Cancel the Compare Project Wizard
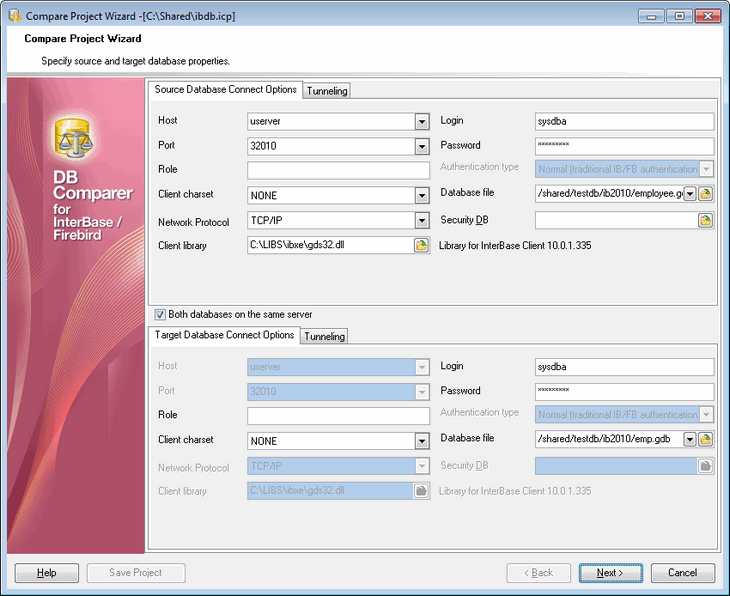This screenshot has height=596, width=730. point(683,573)
